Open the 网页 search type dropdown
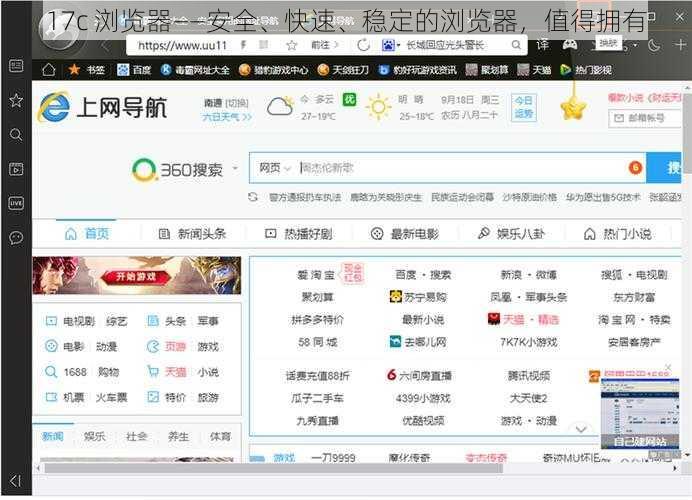 pyautogui.click(x=275, y=168)
